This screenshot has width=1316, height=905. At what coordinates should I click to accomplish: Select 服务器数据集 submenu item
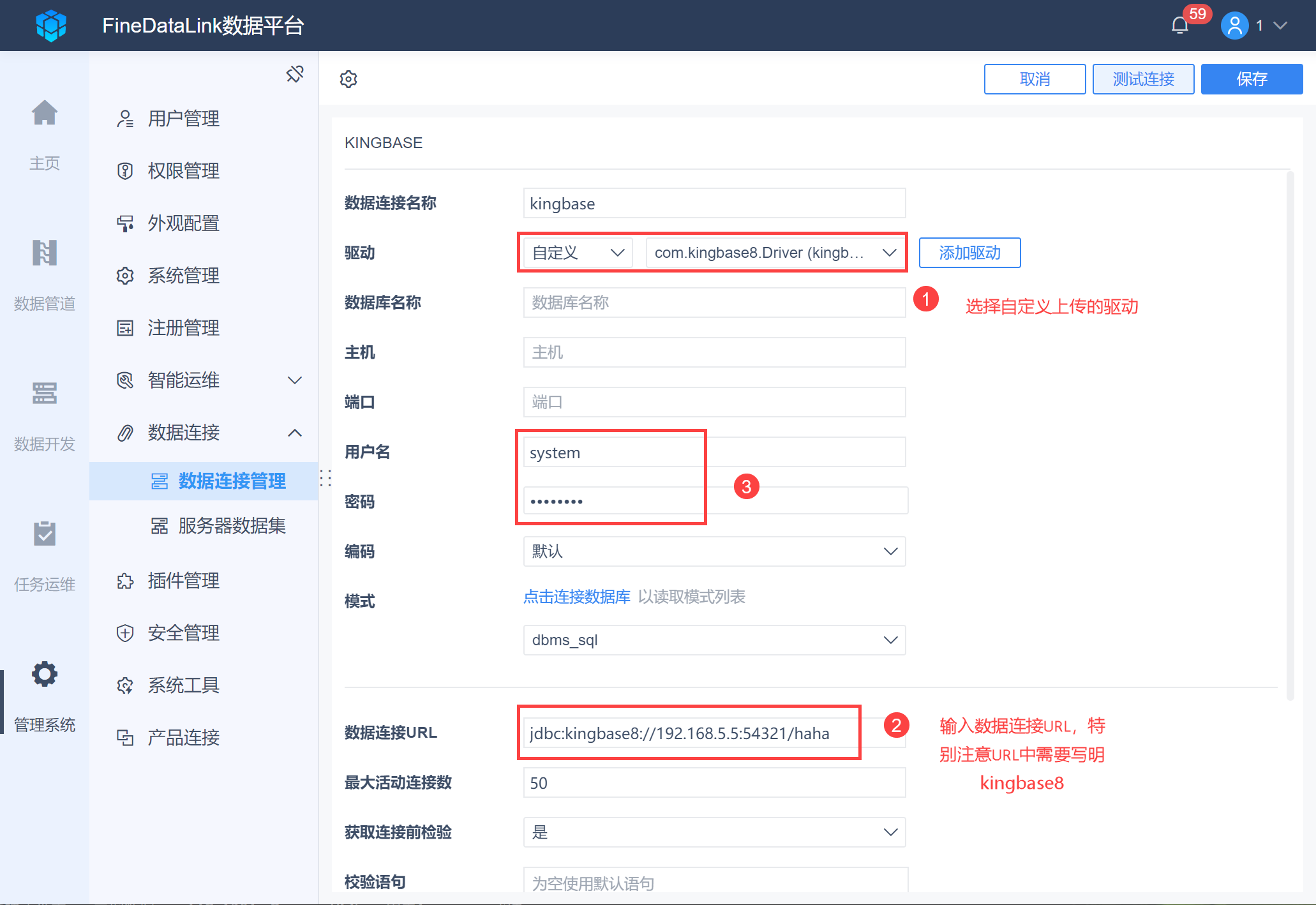[x=231, y=526]
